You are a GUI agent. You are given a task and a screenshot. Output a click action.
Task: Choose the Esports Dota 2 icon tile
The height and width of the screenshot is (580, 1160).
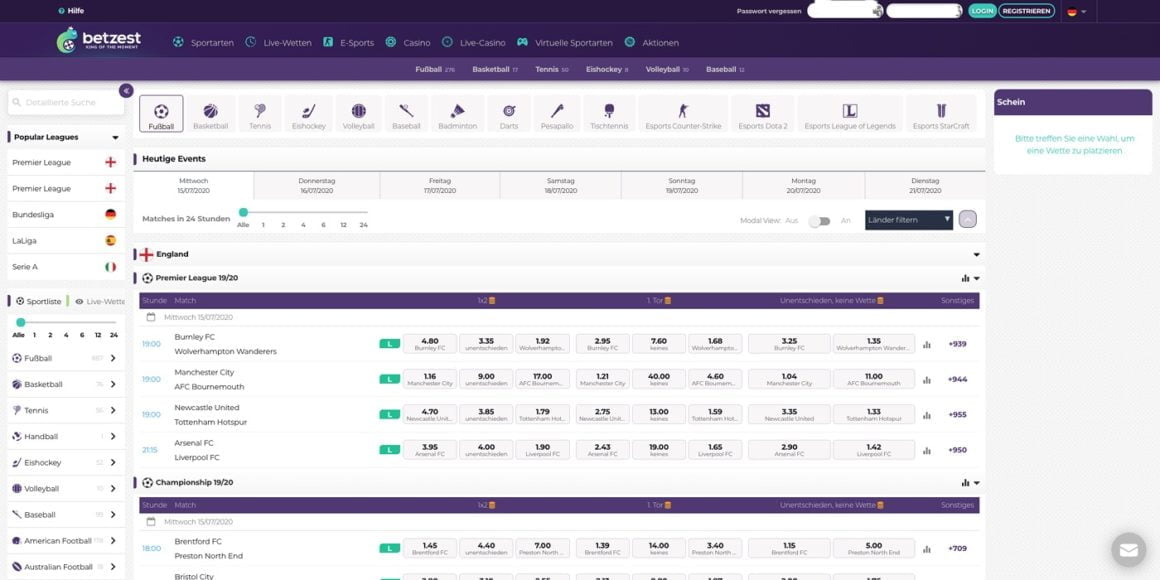763,114
